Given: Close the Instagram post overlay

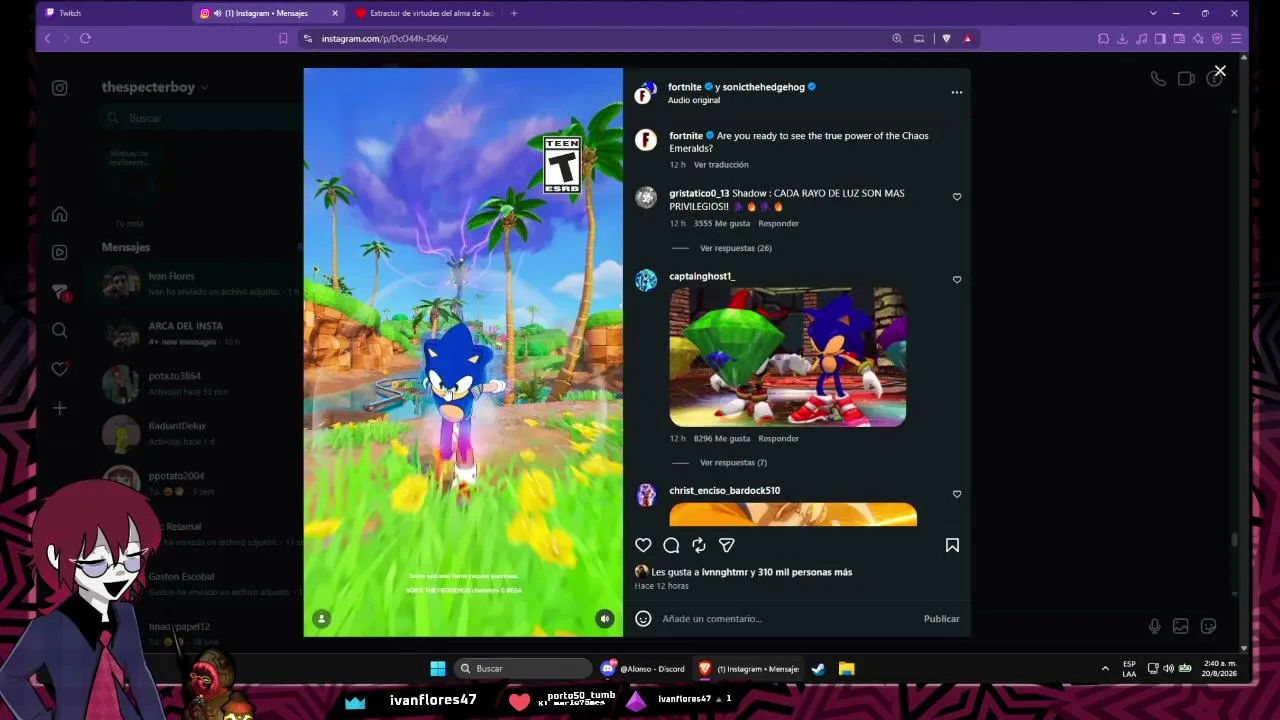Looking at the screenshot, I should (x=1220, y=71).
